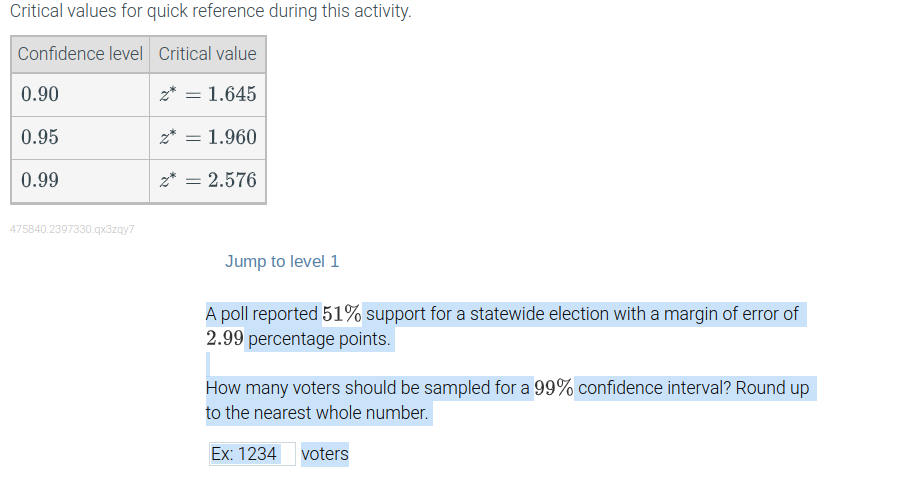
Task: Click the z* = 2.576 critical value cell
Action: coord(207,180)
